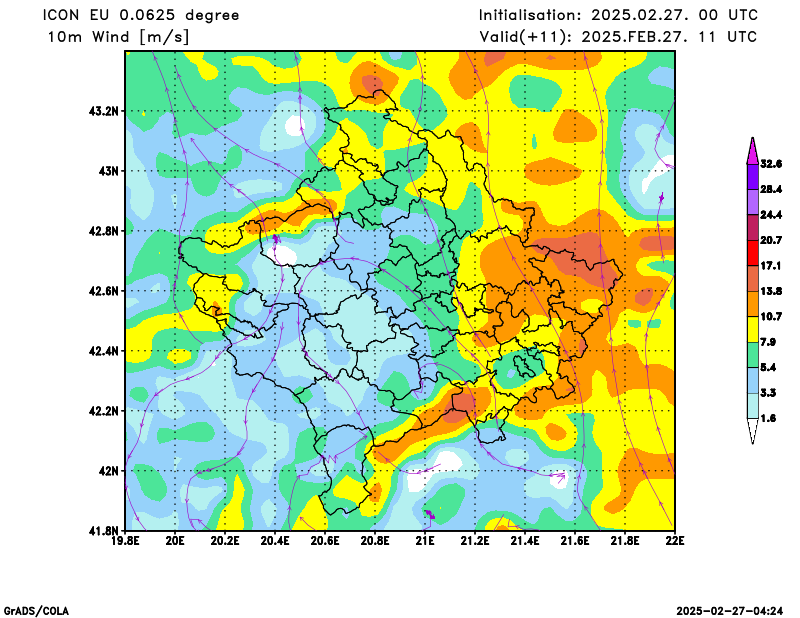Select the "21.8E" longitude label
The image size is (800, 618).
[x=625, y=540]
